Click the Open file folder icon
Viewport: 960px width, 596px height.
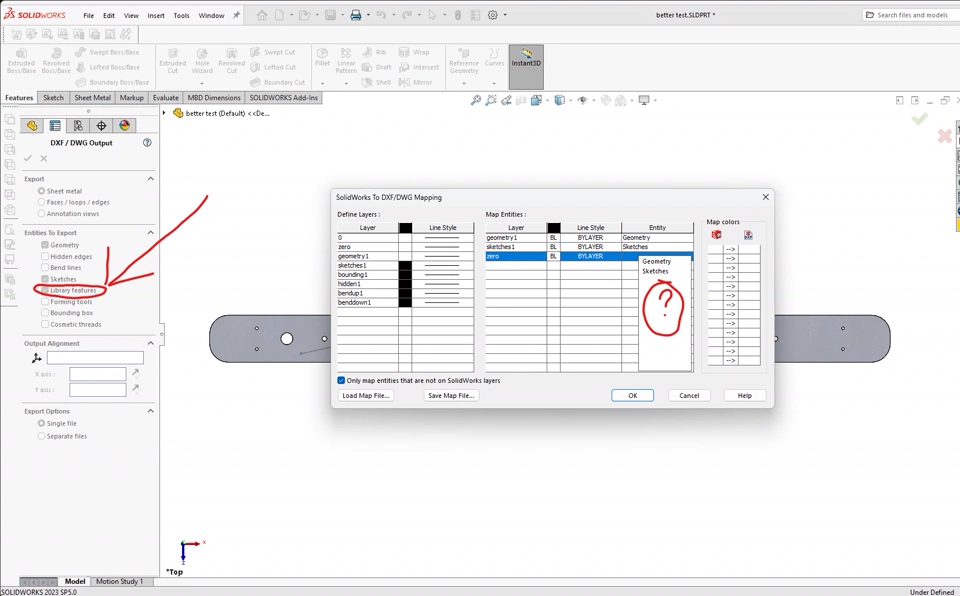tap(304, 15)
